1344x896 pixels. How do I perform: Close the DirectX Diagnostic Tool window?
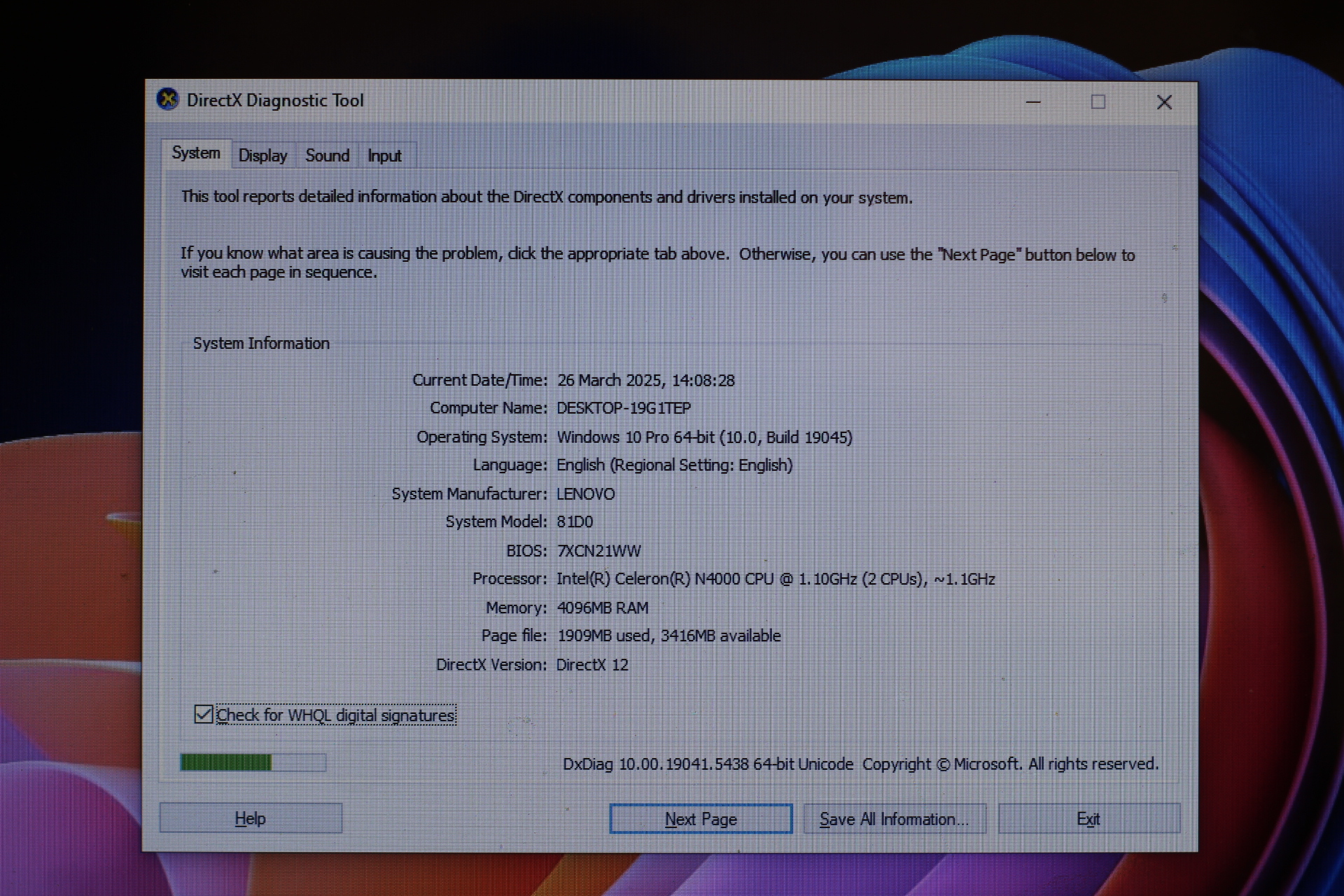tap(1164, 102)
